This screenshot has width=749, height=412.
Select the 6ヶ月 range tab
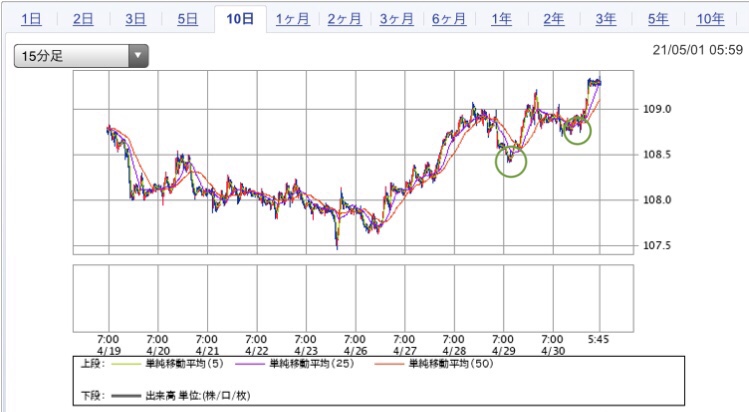point(449,19)
